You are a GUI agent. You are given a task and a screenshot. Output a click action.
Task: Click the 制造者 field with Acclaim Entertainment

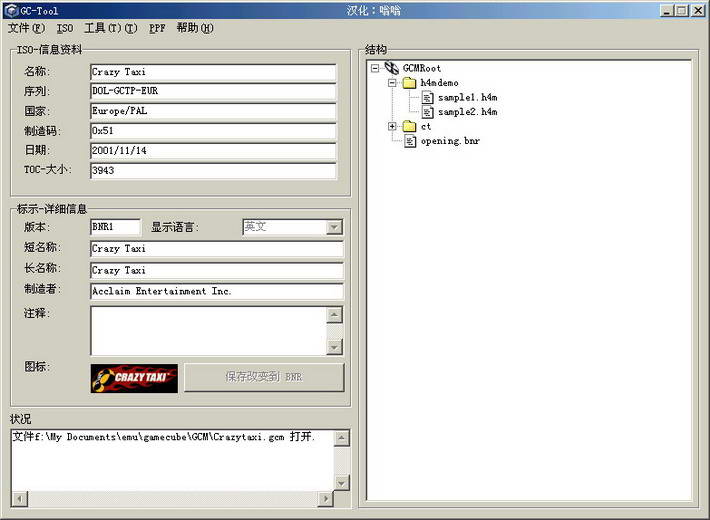click(x=216, y=291)
